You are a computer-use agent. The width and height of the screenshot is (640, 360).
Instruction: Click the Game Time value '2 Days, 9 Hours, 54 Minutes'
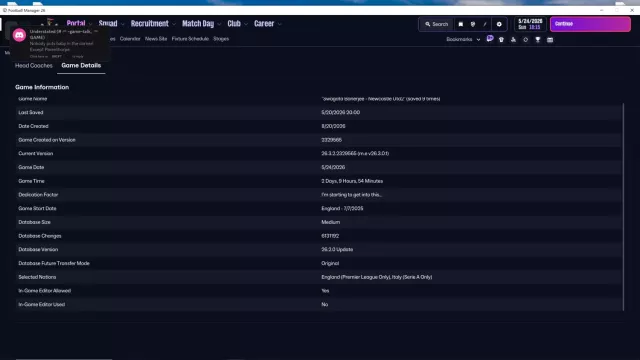(352, 181)
